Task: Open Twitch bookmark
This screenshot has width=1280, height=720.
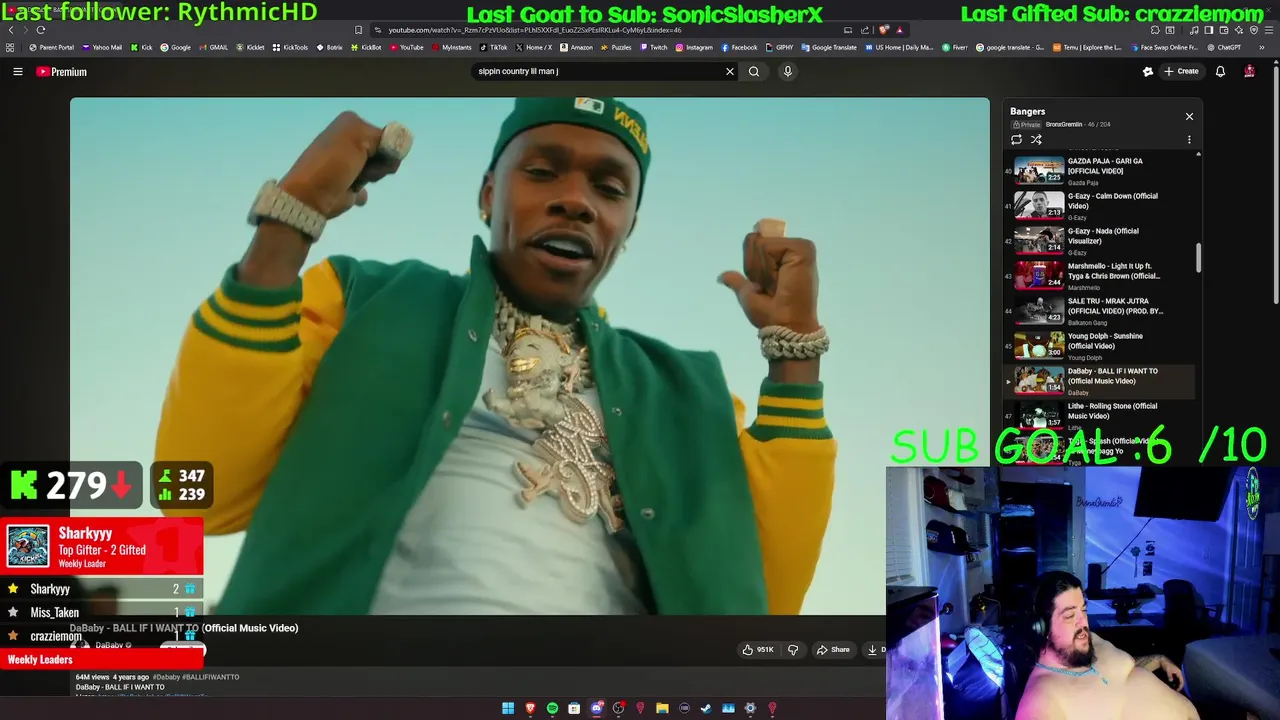Action: (653, 47)
